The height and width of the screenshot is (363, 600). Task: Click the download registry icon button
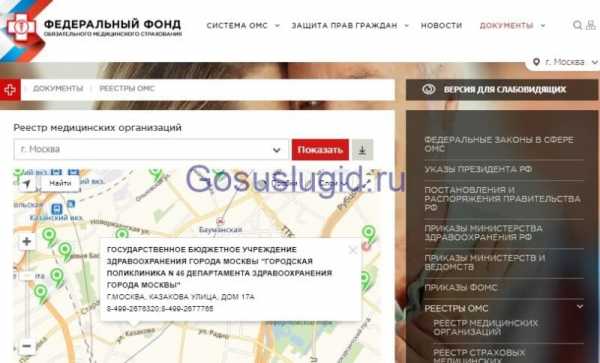coord(362,150)
